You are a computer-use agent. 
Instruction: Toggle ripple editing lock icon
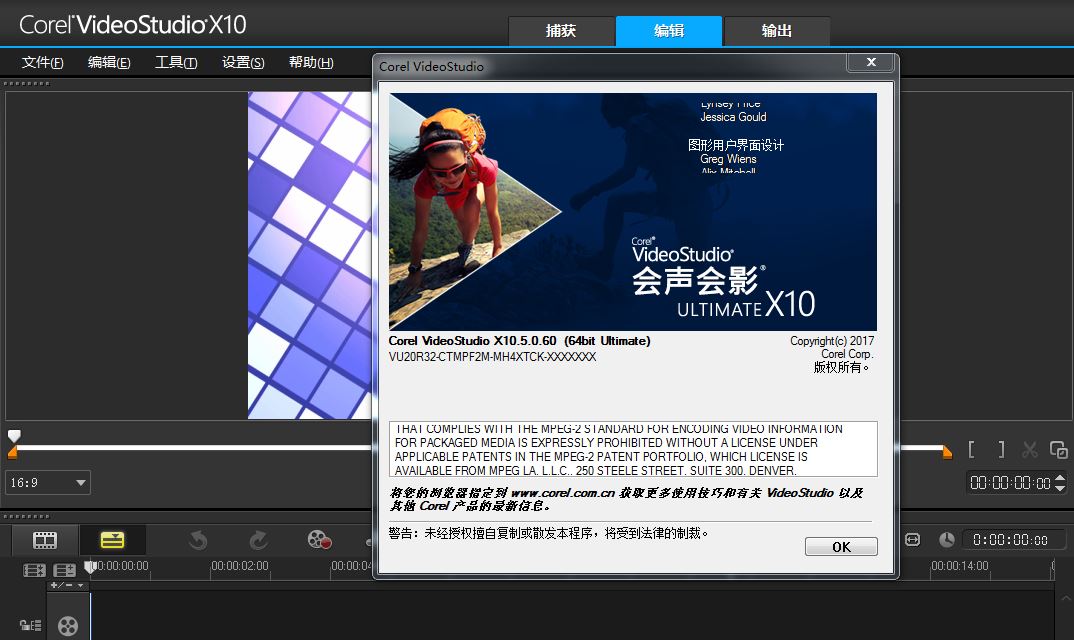click(30, 625)
